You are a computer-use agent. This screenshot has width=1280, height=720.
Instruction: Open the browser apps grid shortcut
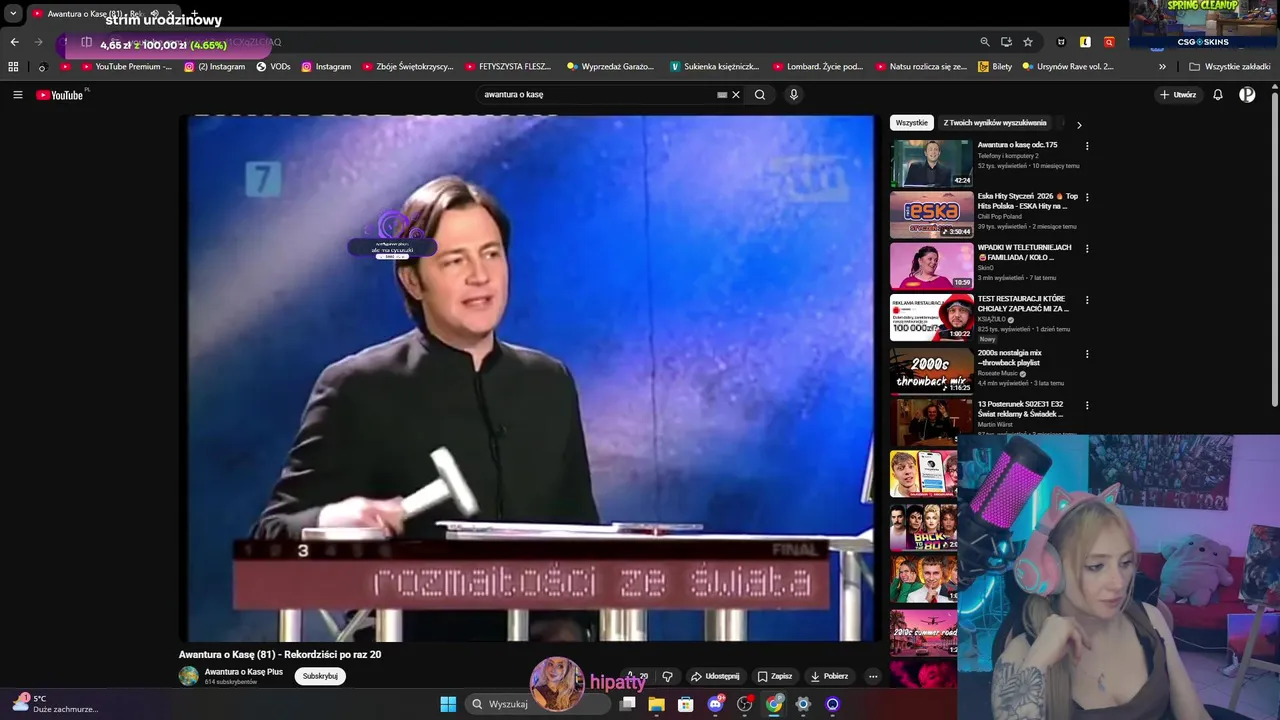13,67
